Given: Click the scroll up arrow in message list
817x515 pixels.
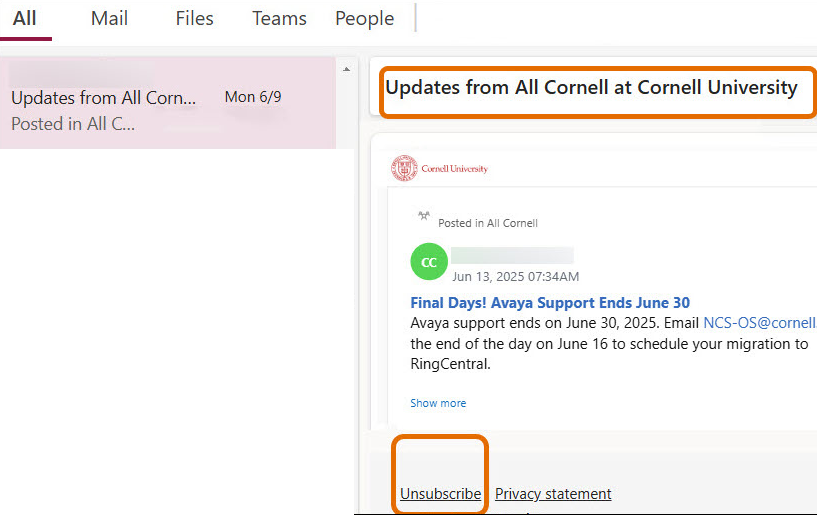Looking at the screenshot, I should coord(346,69).
